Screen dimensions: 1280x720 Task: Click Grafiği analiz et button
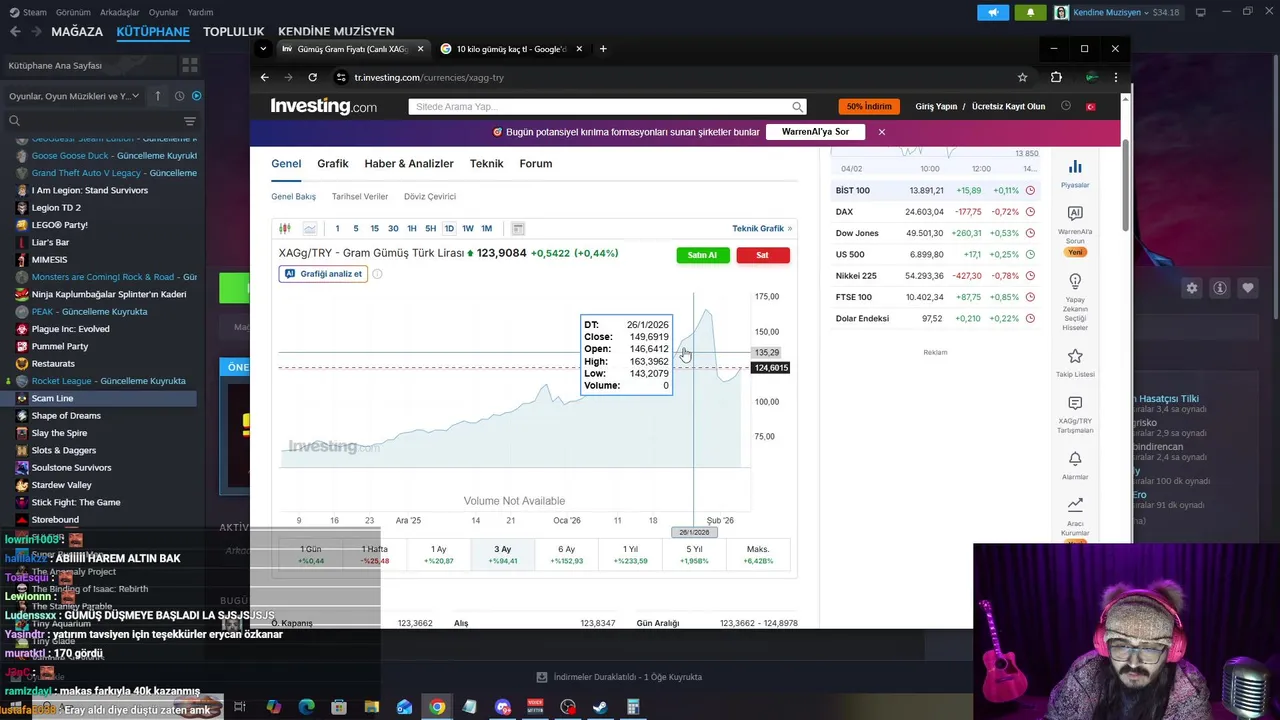pyautogui.click(x=323, y=274)
